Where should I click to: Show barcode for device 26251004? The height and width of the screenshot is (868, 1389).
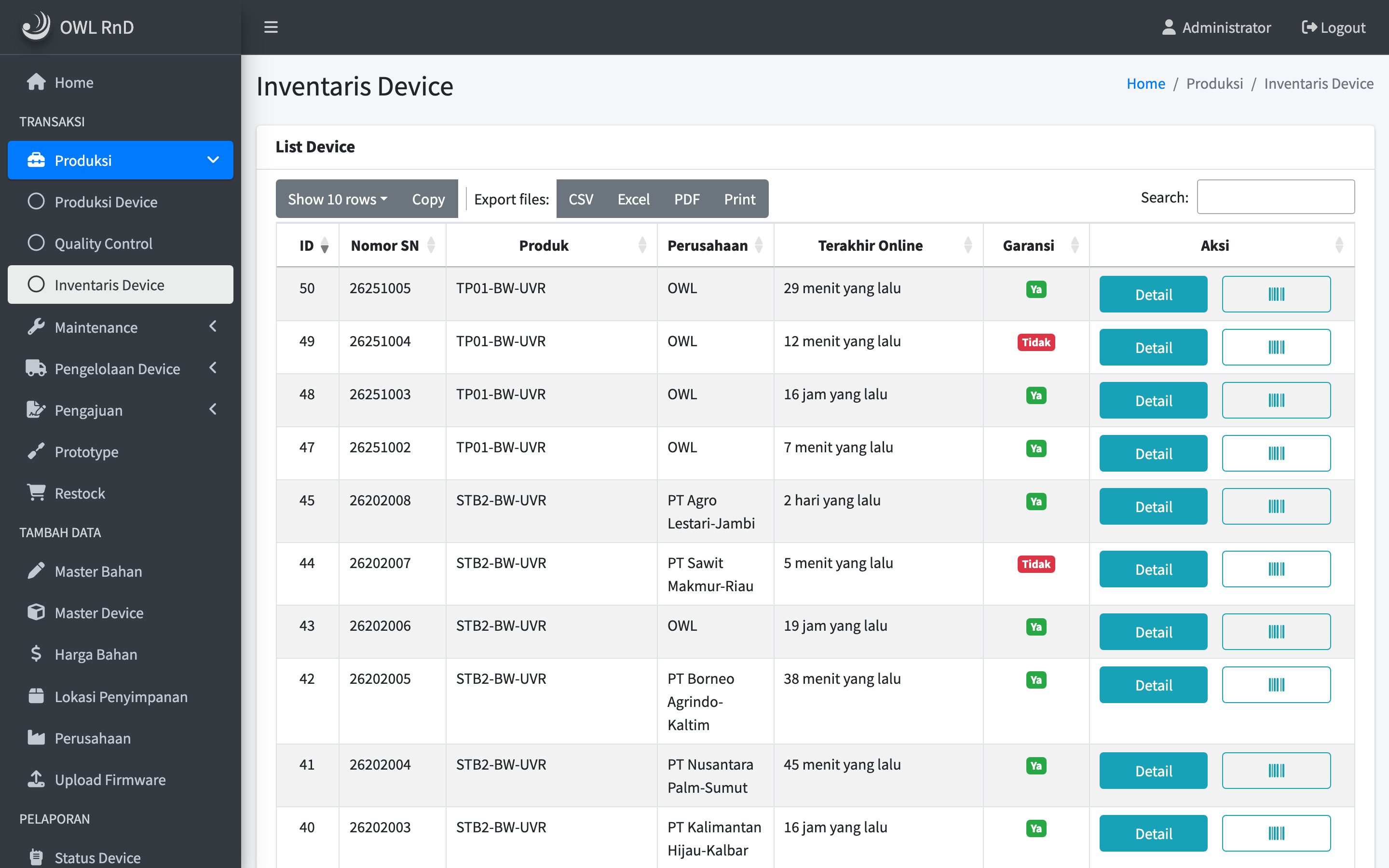(1276, 347)
